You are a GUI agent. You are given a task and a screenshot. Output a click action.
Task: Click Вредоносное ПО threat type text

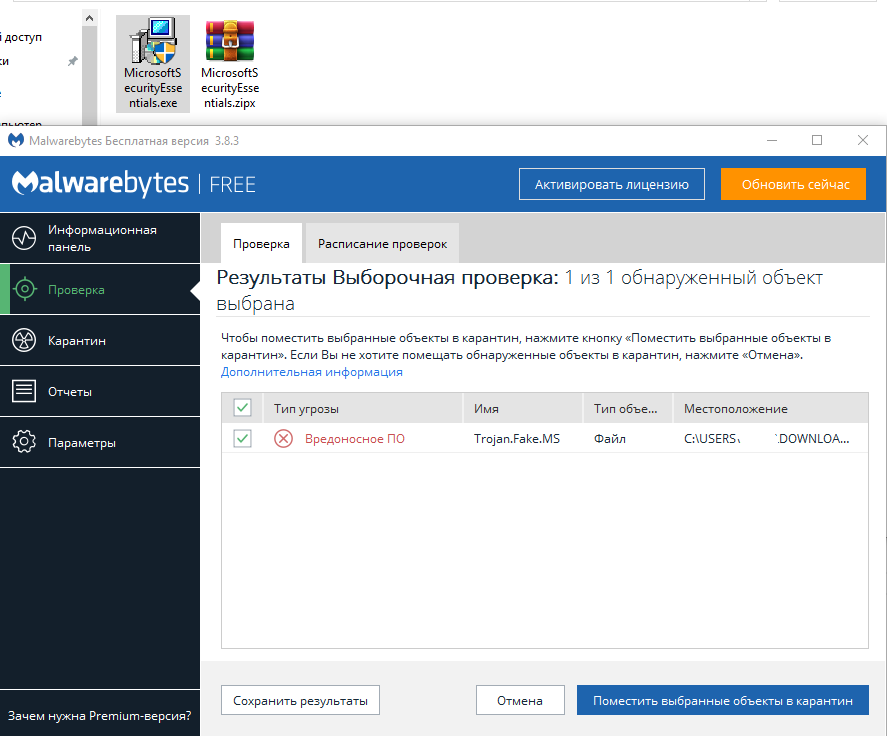[x=355, y=438]
